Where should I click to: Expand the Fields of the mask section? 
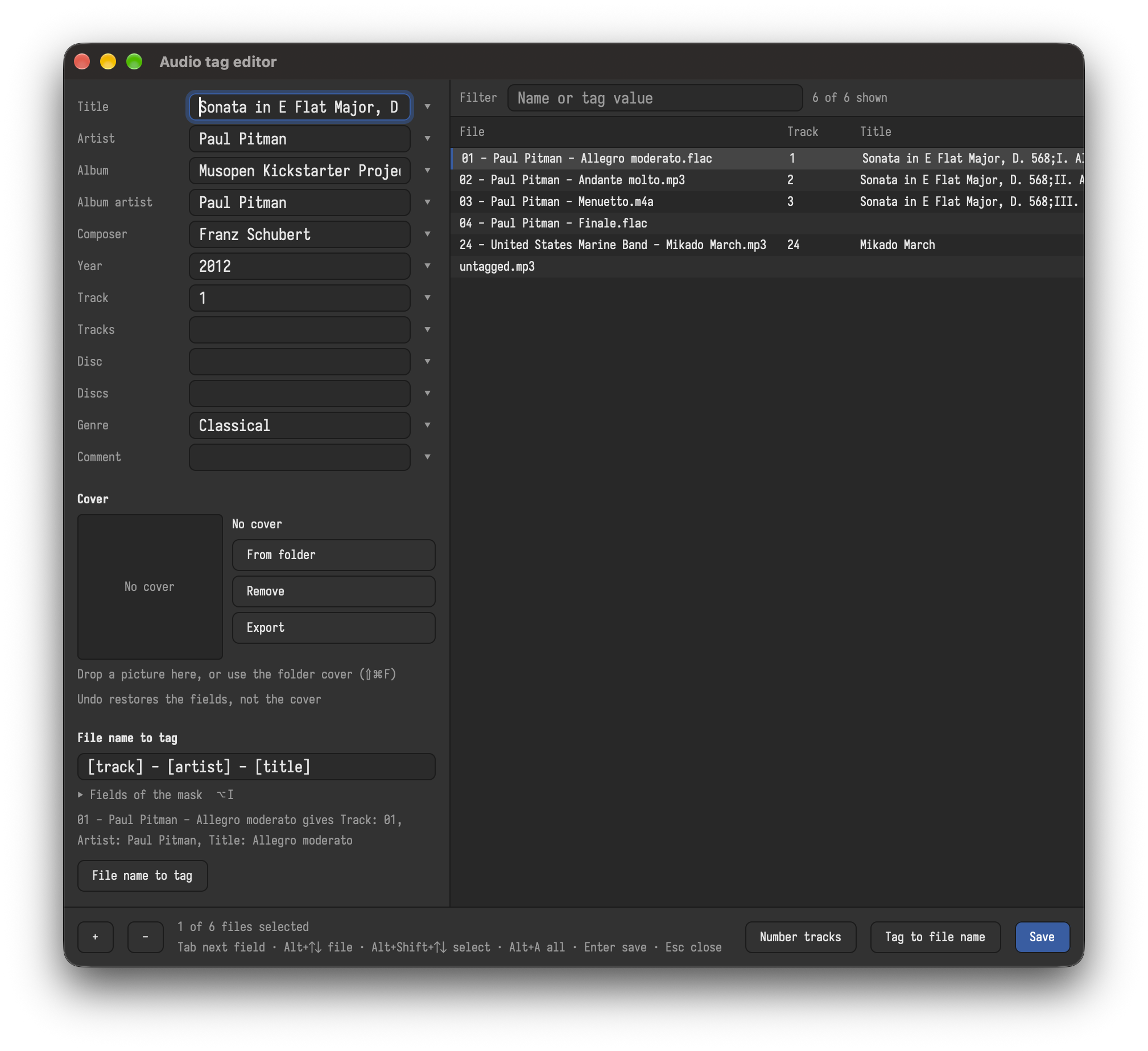pyautogui.click(x=155, y=795)
